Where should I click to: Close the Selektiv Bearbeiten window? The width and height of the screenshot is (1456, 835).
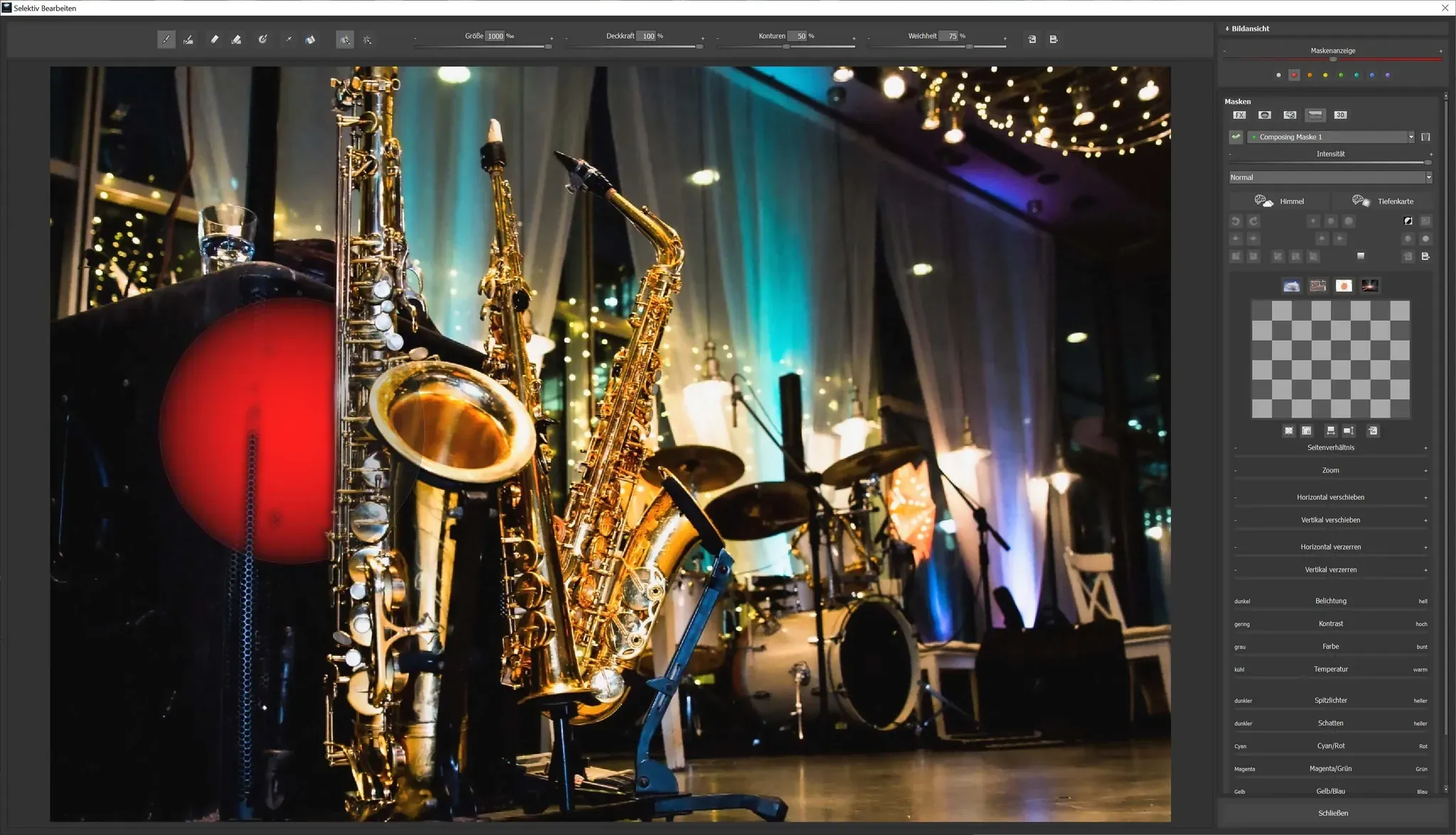(x=1445, y=8)
